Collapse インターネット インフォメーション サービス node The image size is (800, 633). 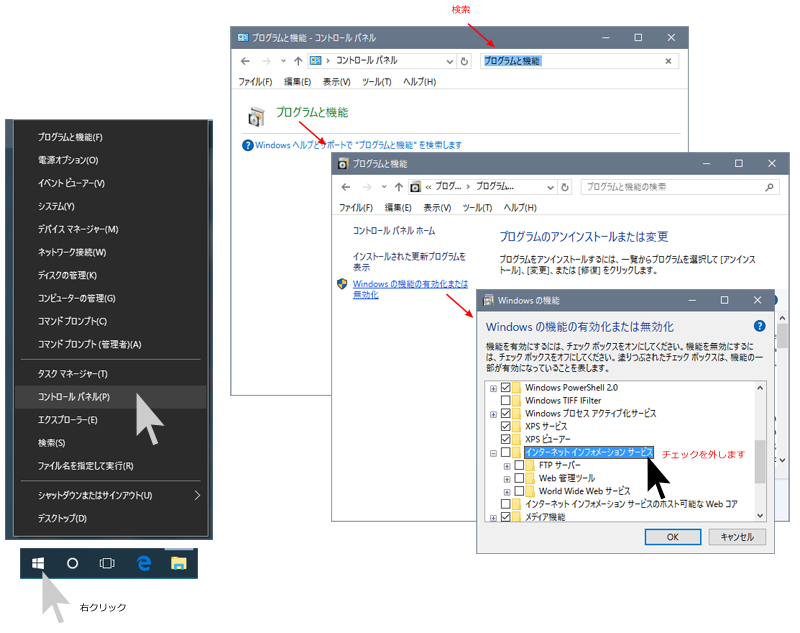pos(493,453)
